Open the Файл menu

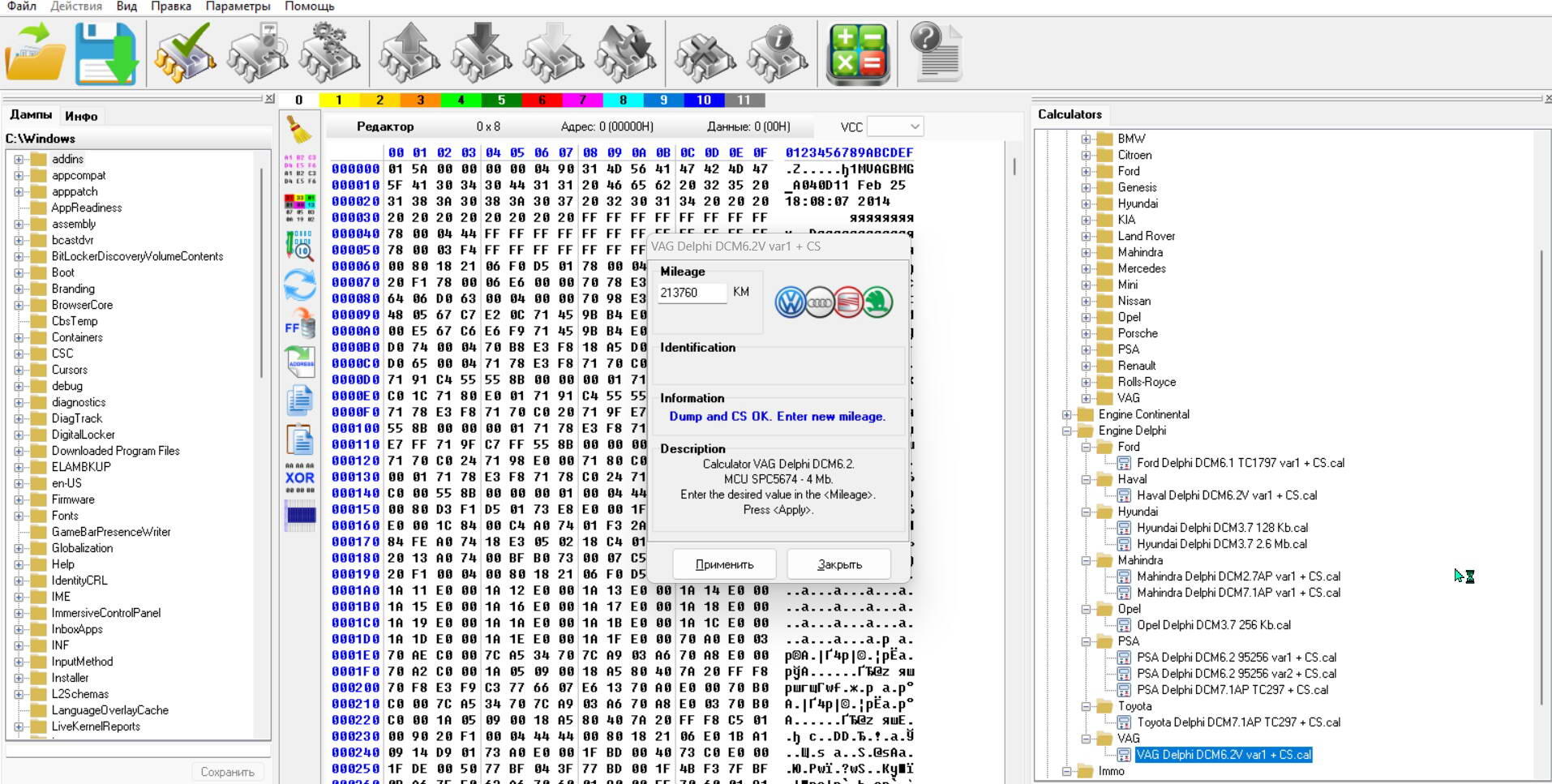click(x=22, y=6)
